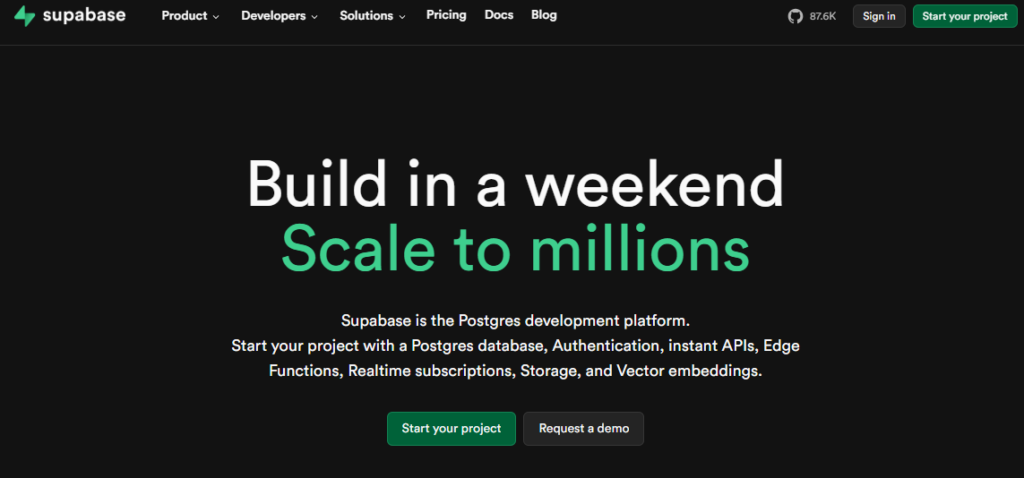
Task: Click the Build in a weekend headline
Action: click(515, 183)
